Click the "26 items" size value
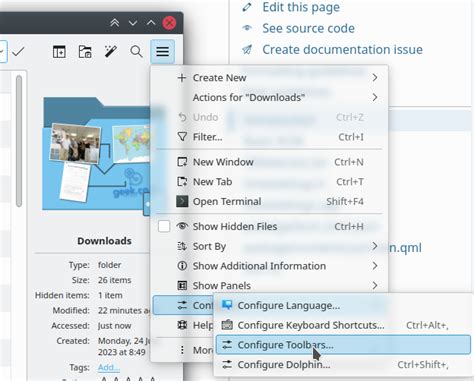The image size is (474, 381). pos(114,280)
